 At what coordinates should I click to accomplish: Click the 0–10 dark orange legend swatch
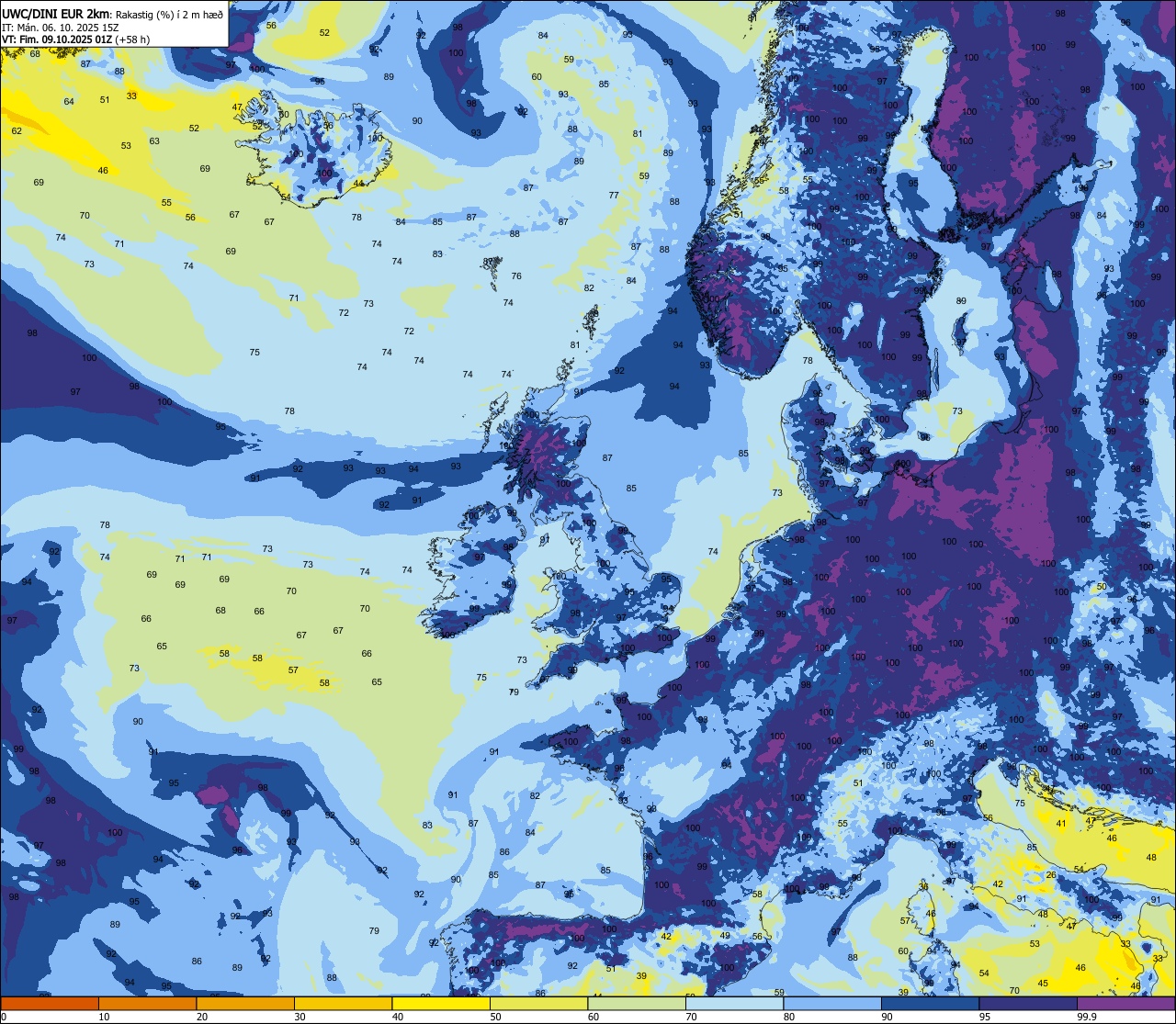point(50,1003)
